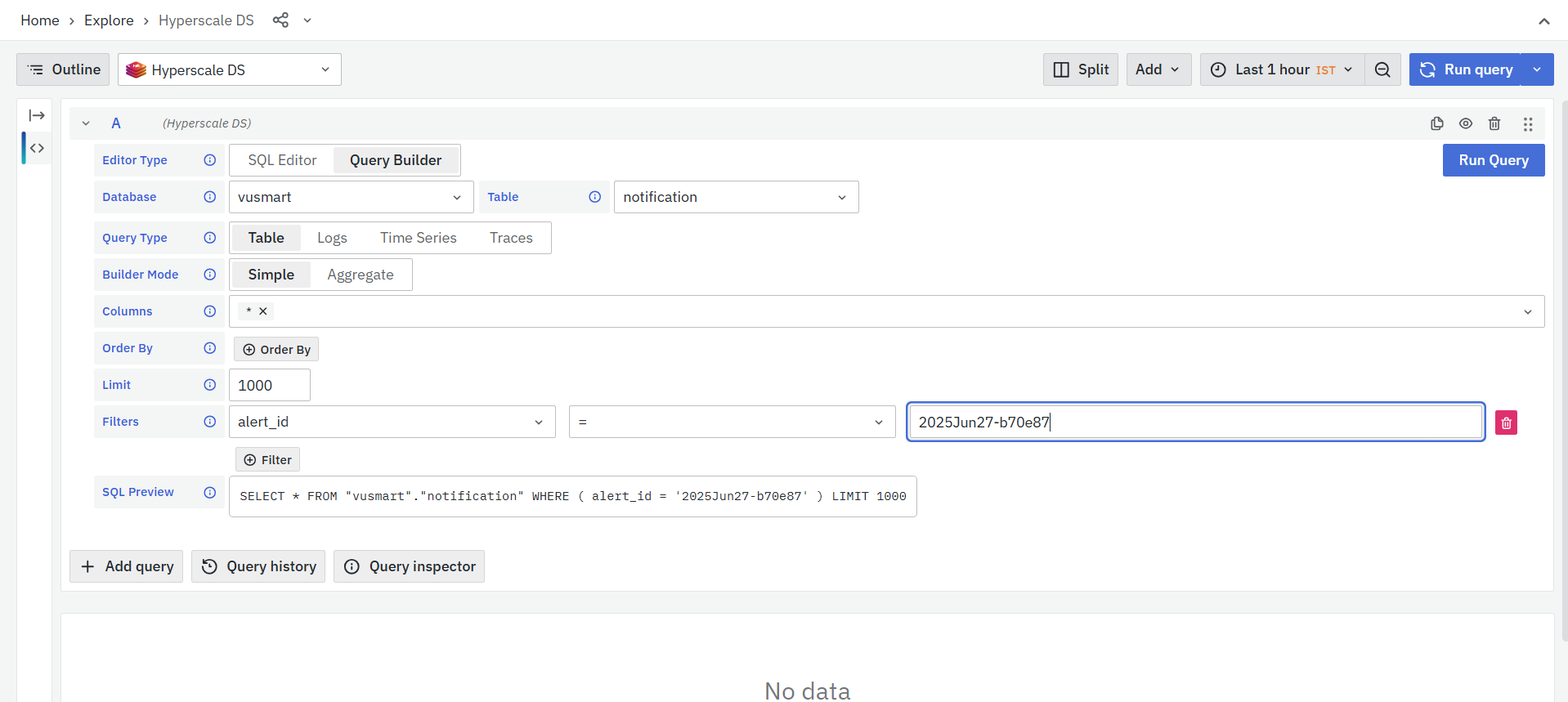Open Query history
The image size is (1568, 702).
point(258,566)
